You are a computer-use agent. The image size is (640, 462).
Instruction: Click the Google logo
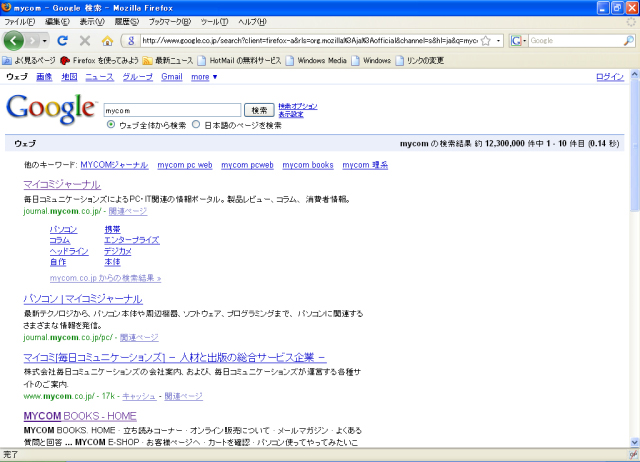(x=51, y=109)
